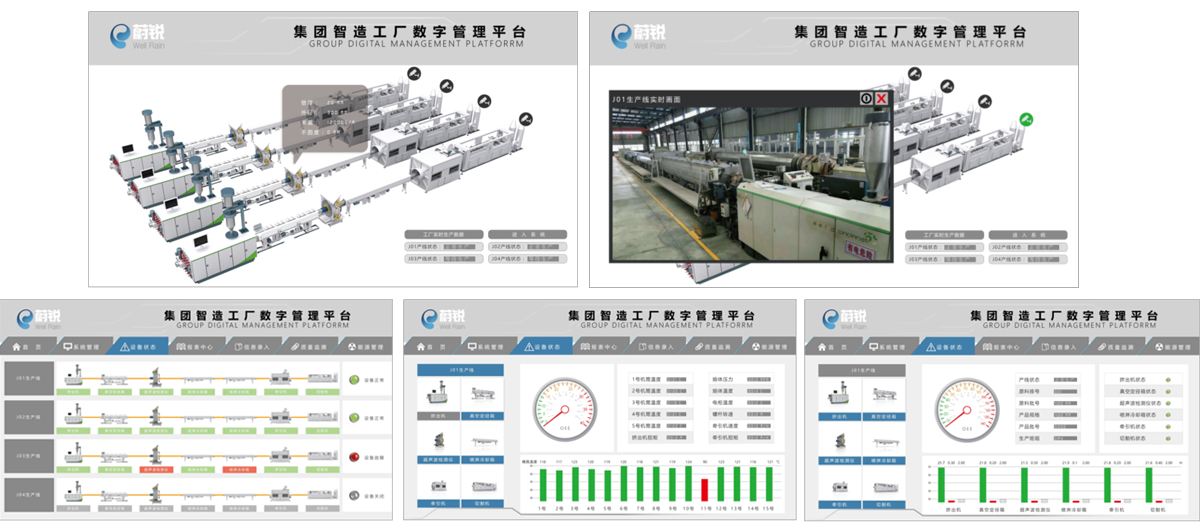Click the OEE gauge in the temperature chart panel
The height and width of the screenshot is (531, 1200).
564,410
